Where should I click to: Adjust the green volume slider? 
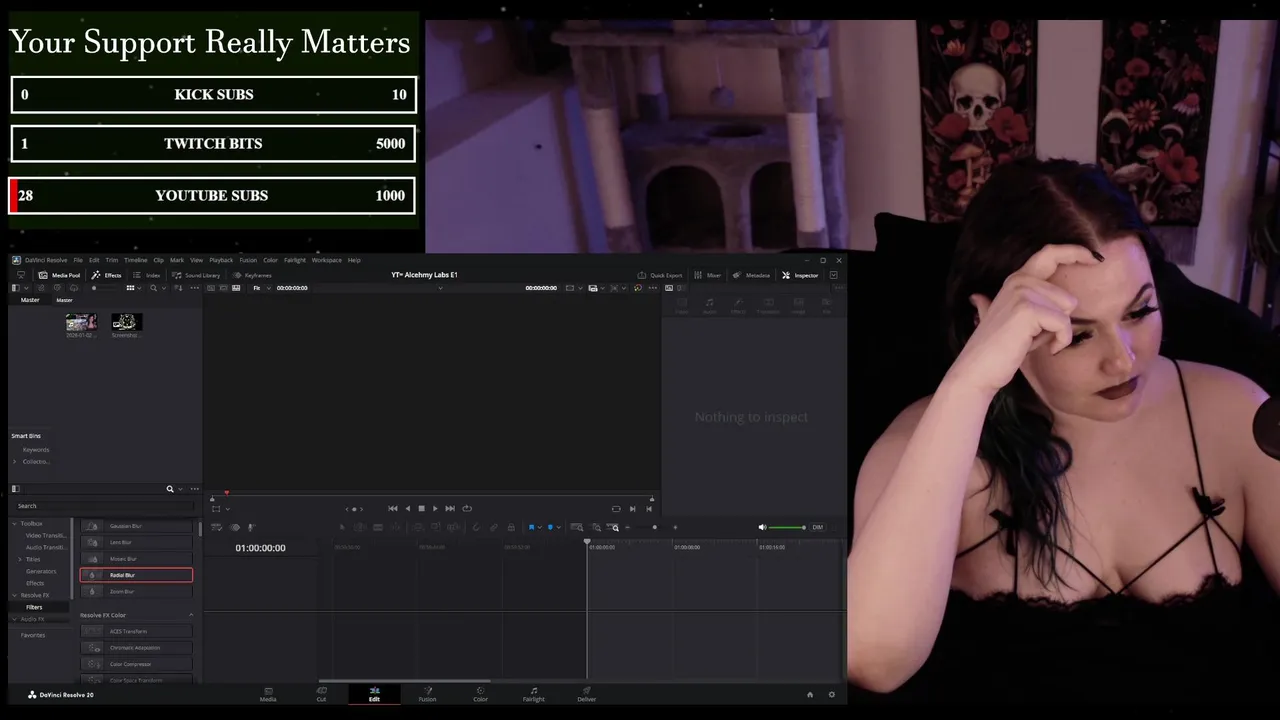(x=787, y=527)
